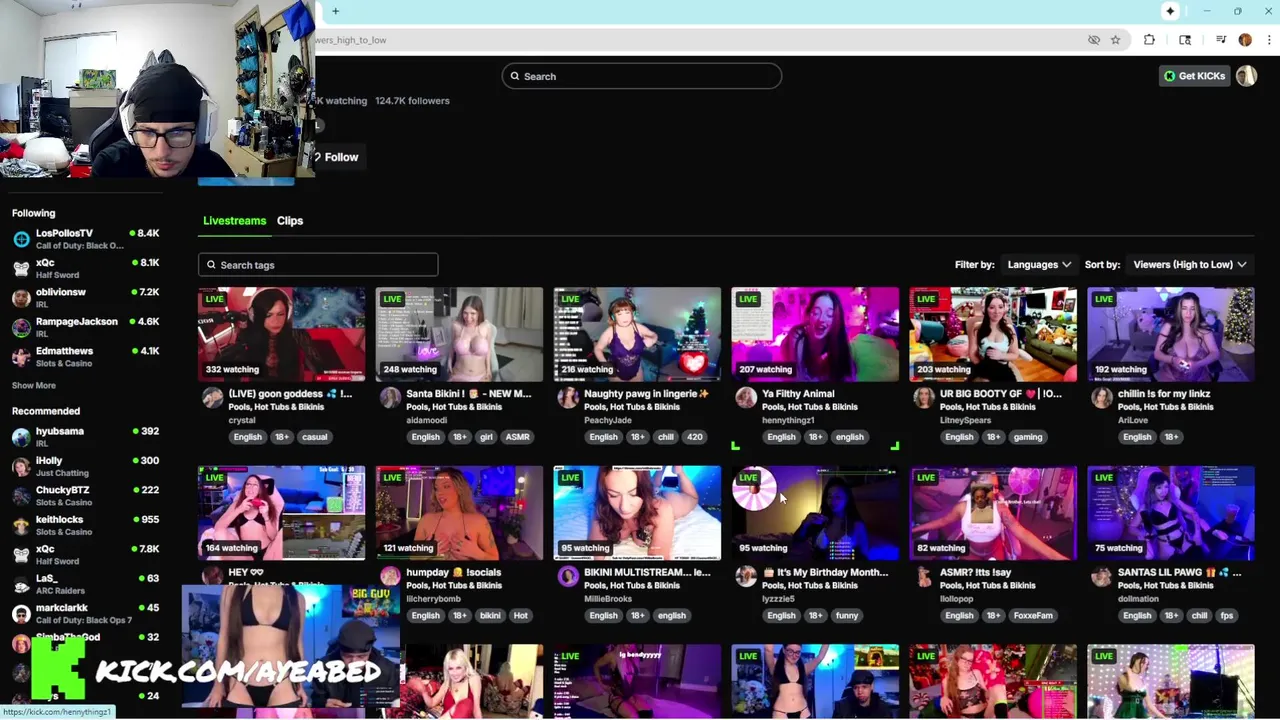
Task: Switch to the Clips tab
Action: pyautogui.click(x=290, y=221)
